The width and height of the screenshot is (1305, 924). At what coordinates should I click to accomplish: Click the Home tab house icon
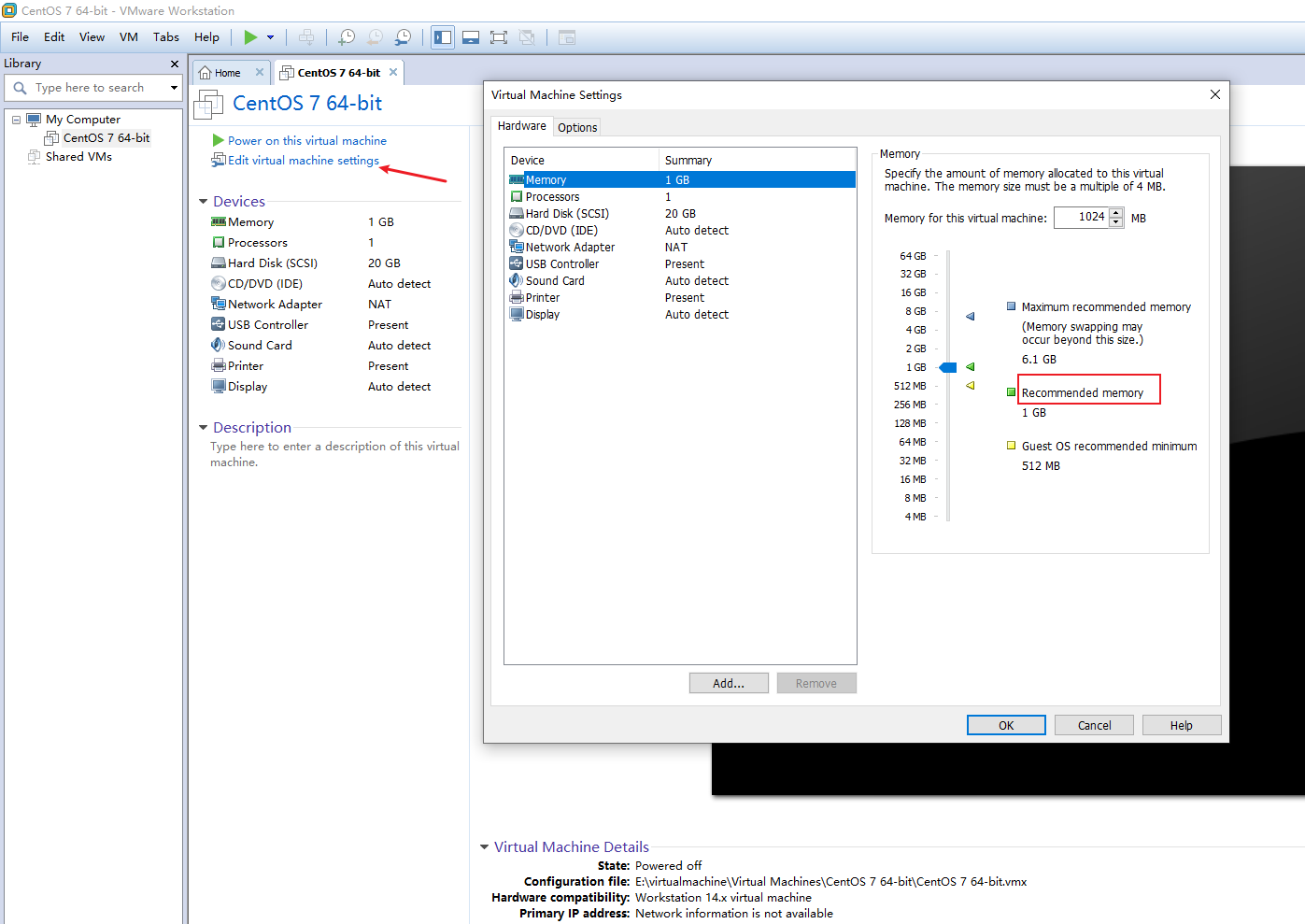[206, 73]
